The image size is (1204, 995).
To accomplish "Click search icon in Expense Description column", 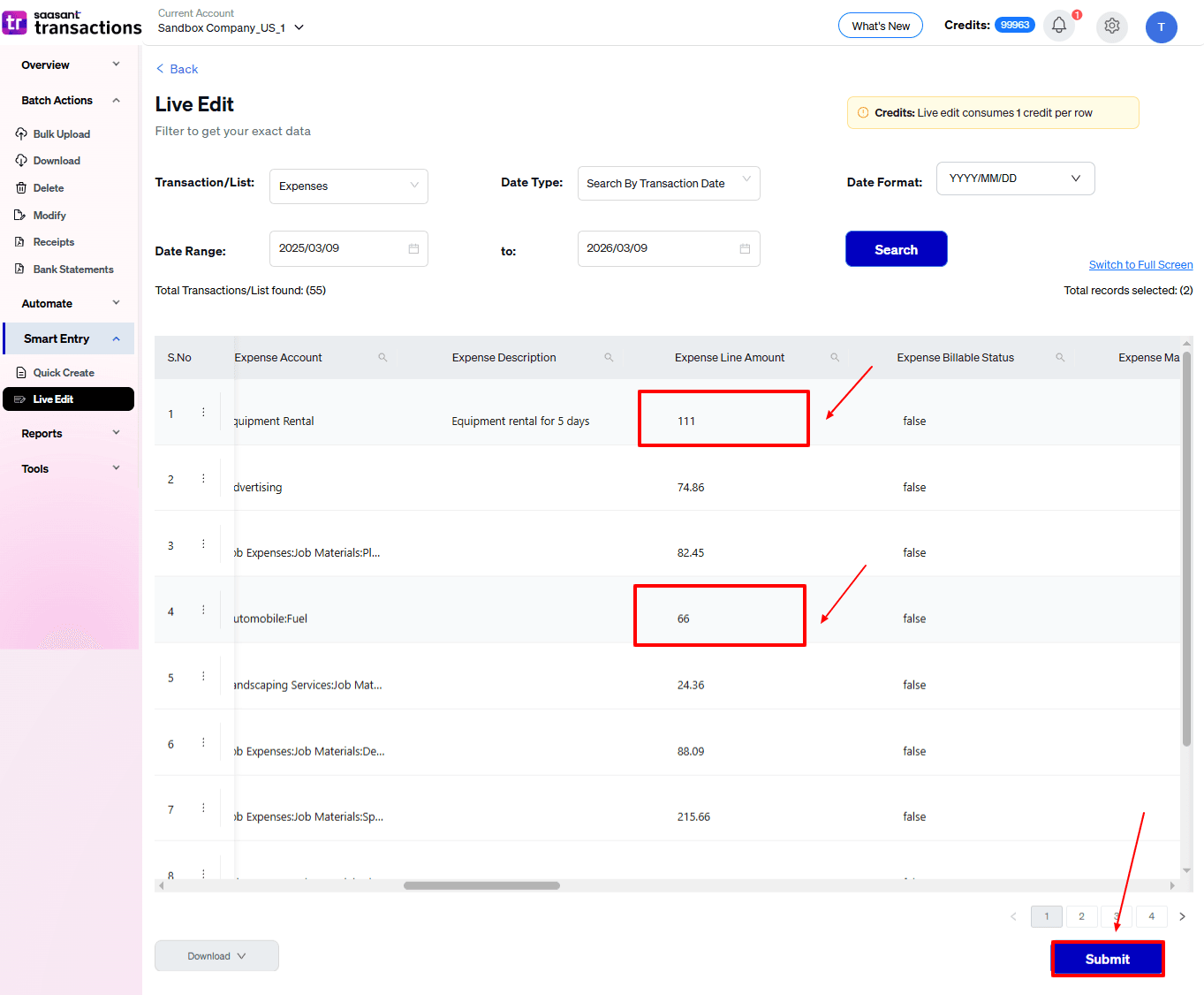I will [x=609, y=358].
